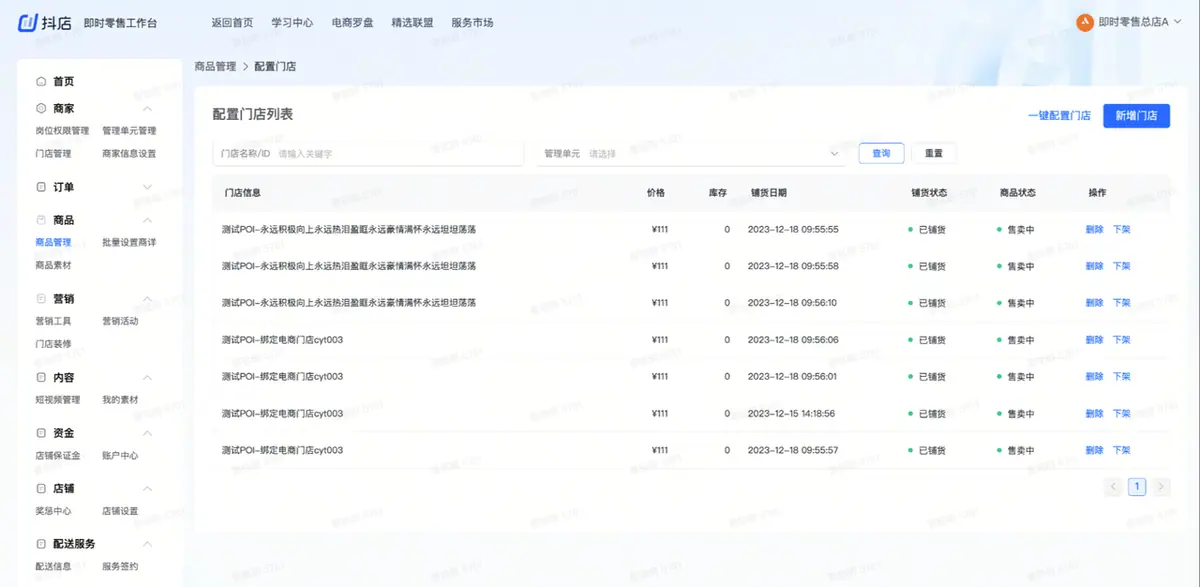Click 商品管理 in the breadcrumb
Image resolution: width=1200 pixels, height=587 pixels.
click(x=215, y=66)
